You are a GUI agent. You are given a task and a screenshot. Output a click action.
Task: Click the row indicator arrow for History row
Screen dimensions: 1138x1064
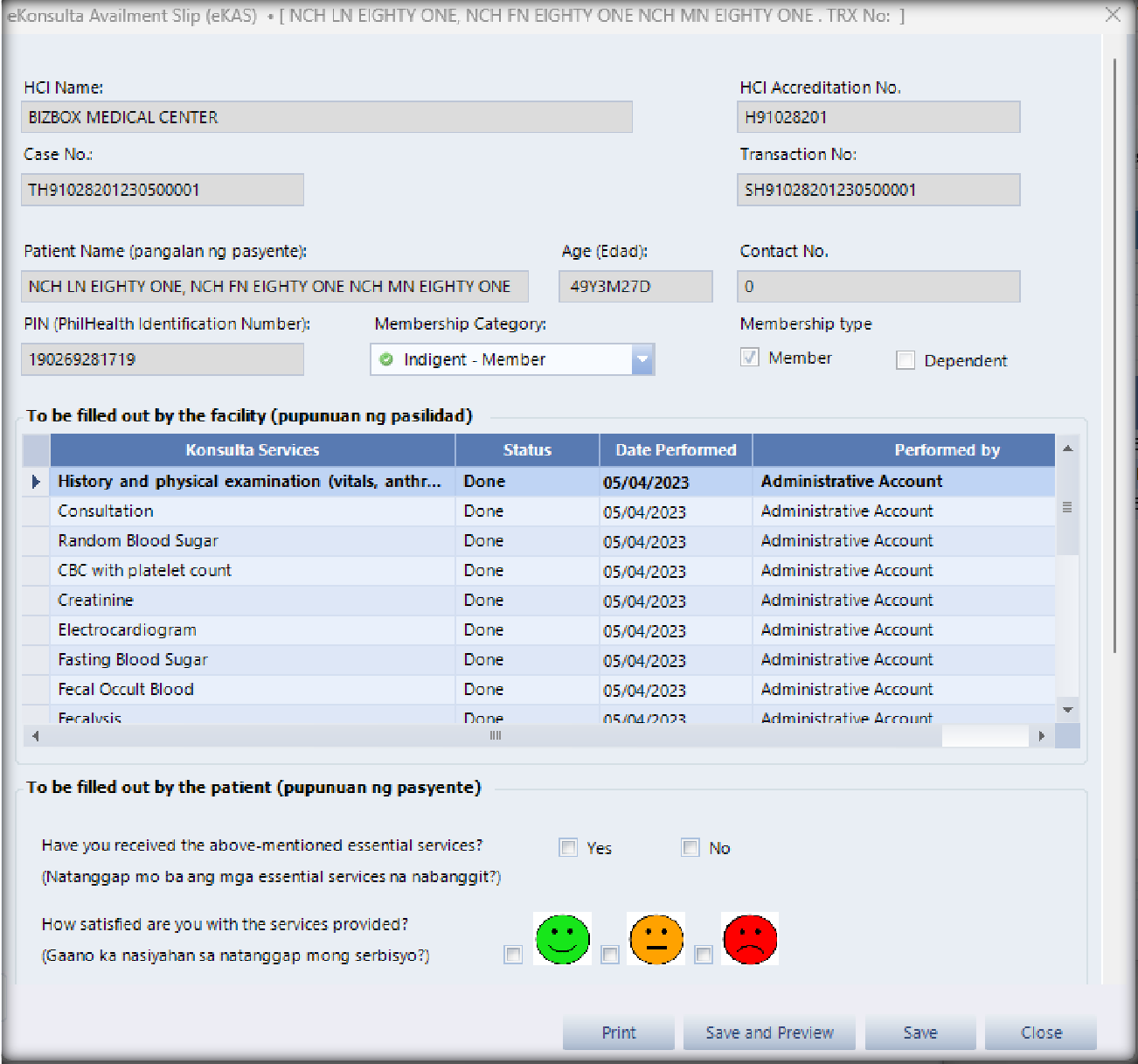pos(36,482)
